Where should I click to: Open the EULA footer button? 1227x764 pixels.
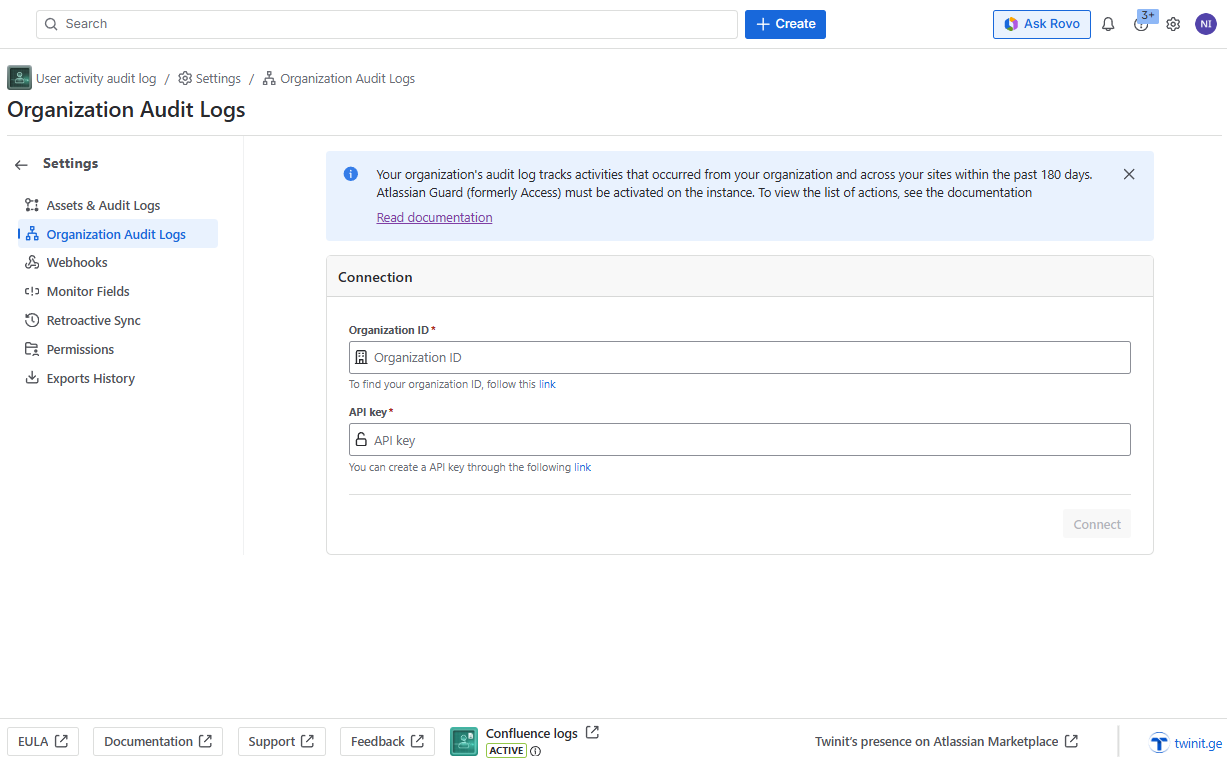point(43,741)
